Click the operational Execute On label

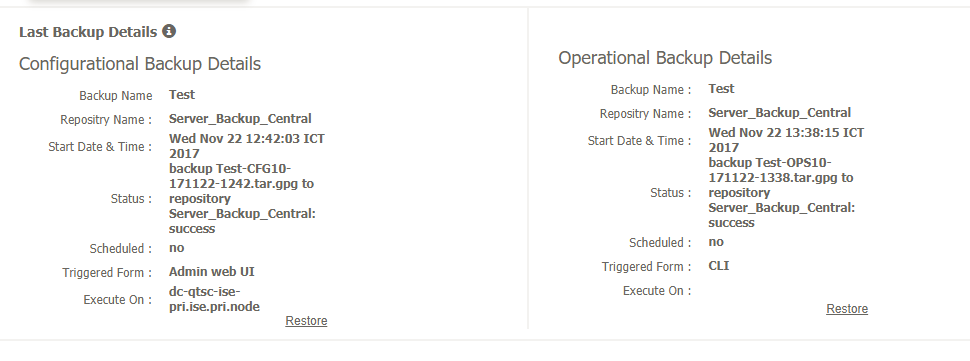(x=657, y=291)
